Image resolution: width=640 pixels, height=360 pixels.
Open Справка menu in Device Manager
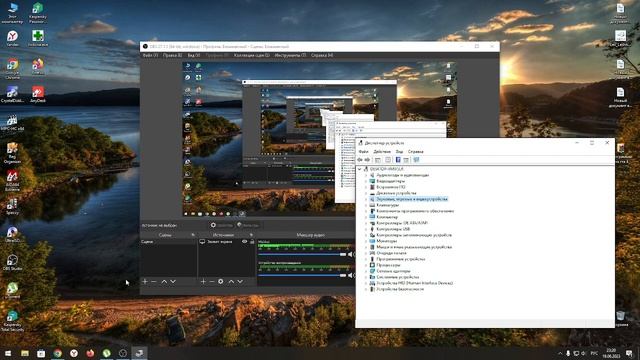click(x=416, y=151)
